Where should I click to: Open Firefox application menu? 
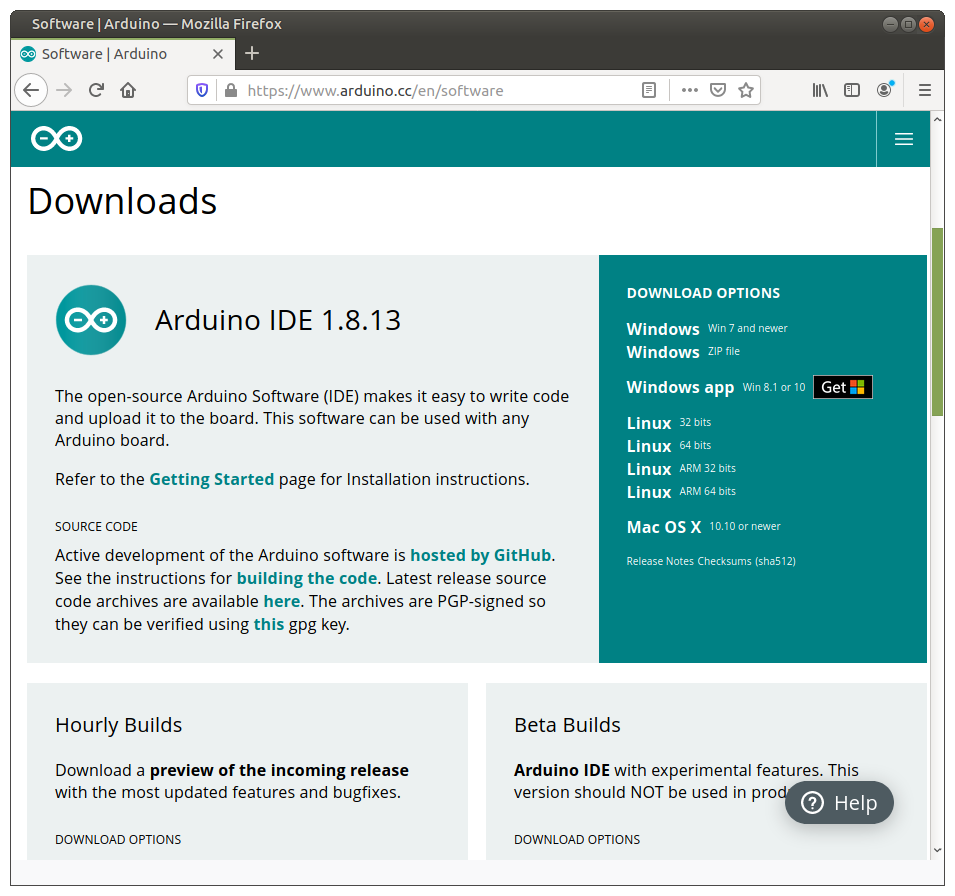(925, 90)
